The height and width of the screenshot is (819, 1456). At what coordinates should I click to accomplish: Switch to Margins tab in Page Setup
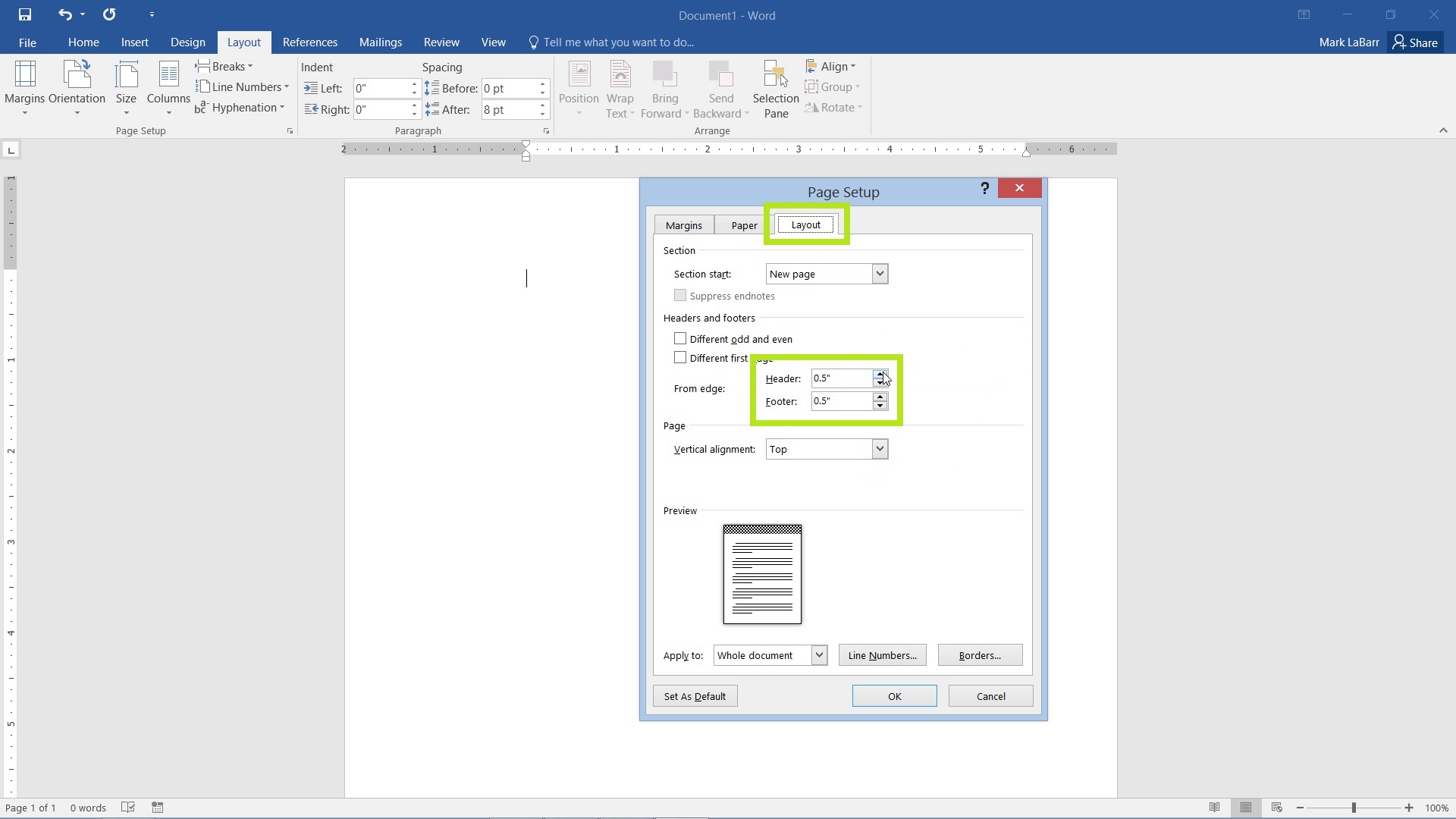pos(683,224)
